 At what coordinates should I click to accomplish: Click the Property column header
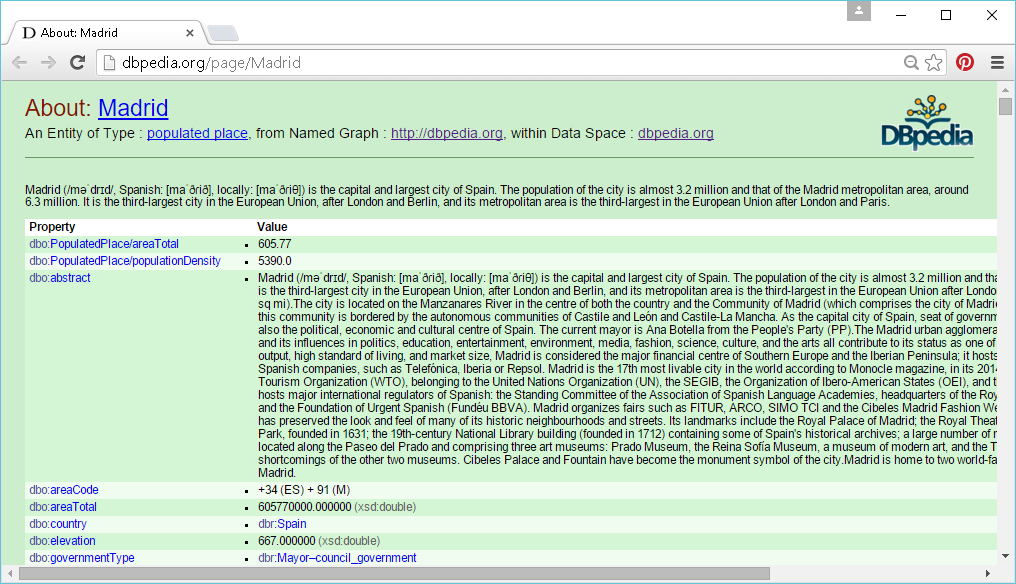[52, 227]
